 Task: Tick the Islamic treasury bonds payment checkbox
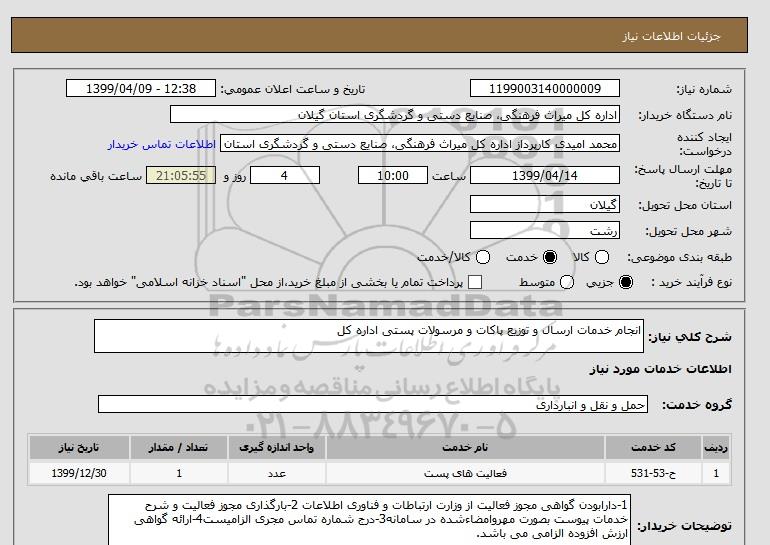point(475,282)
